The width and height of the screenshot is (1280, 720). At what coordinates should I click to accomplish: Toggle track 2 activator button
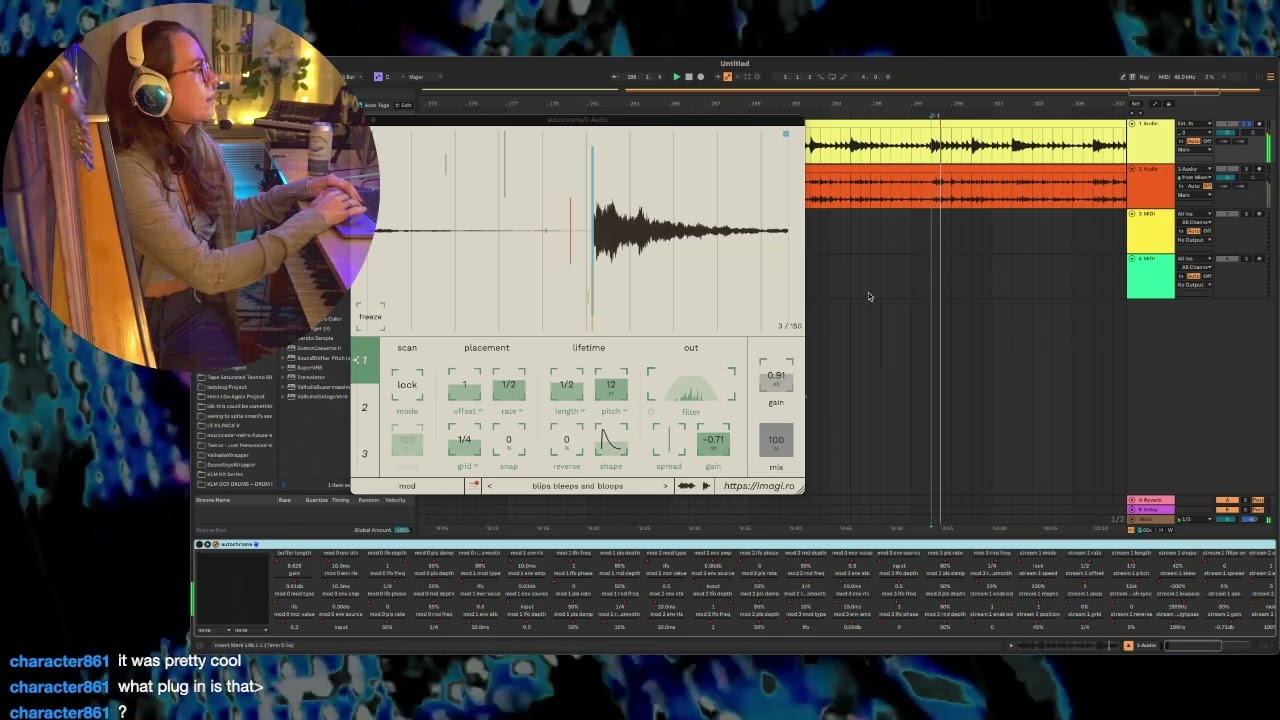(1227, 169)
